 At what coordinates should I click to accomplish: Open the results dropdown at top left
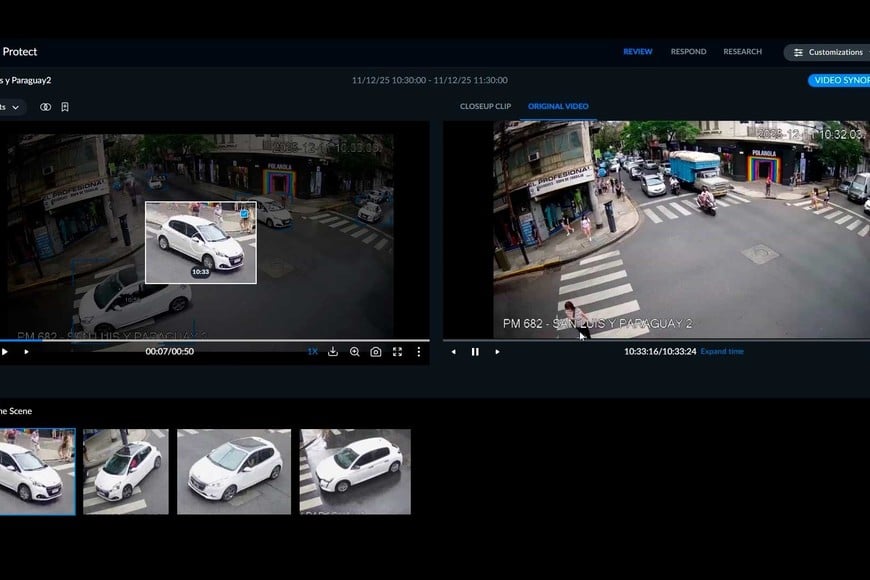pyautogui.click(x=15, y=107)
